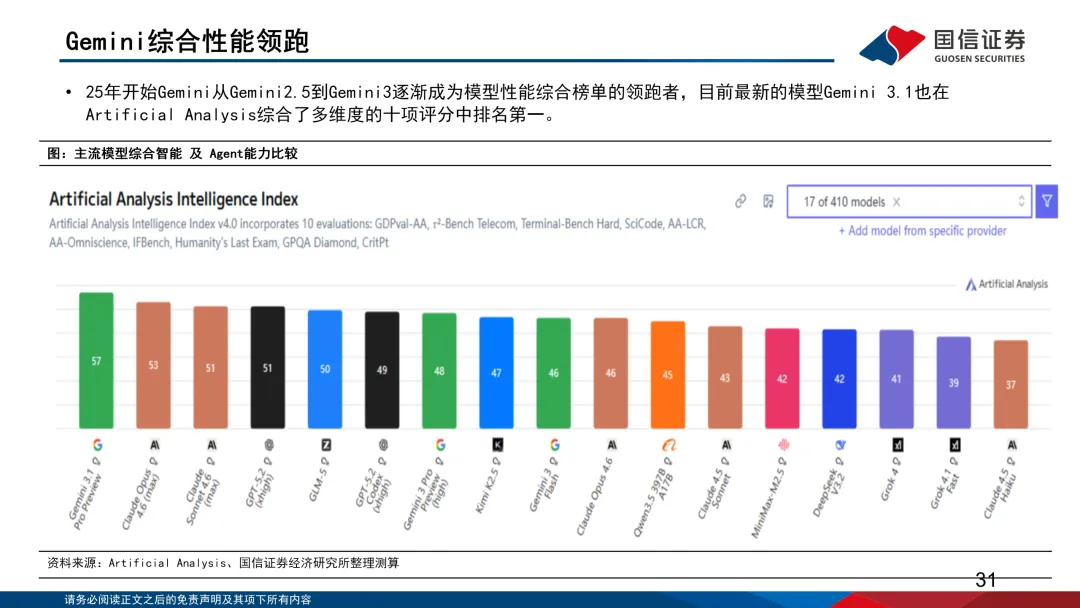Click the copy link icon beside the chart title
Viewport: 1080px width, 608px height.
740,201
